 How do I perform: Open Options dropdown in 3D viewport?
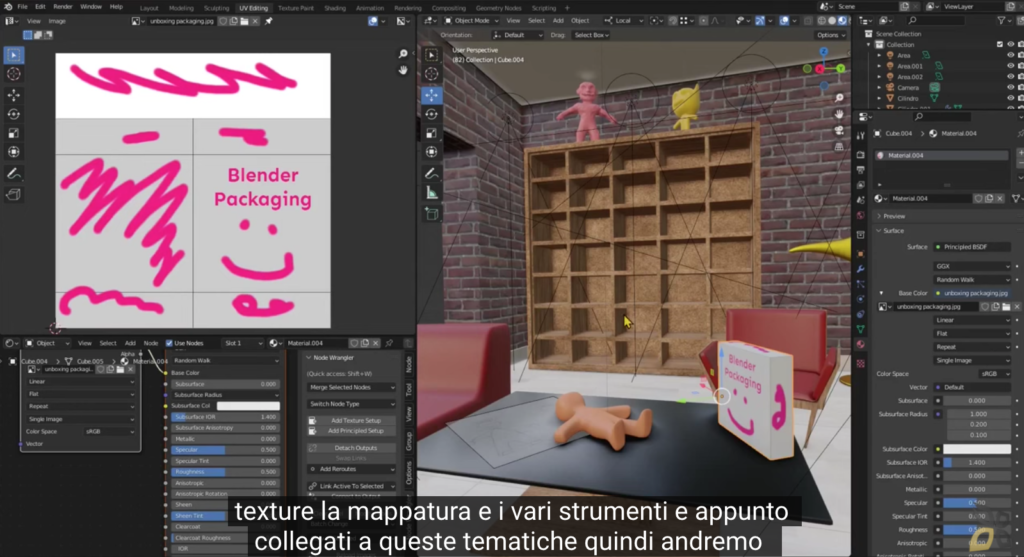(x=831, y=35)
